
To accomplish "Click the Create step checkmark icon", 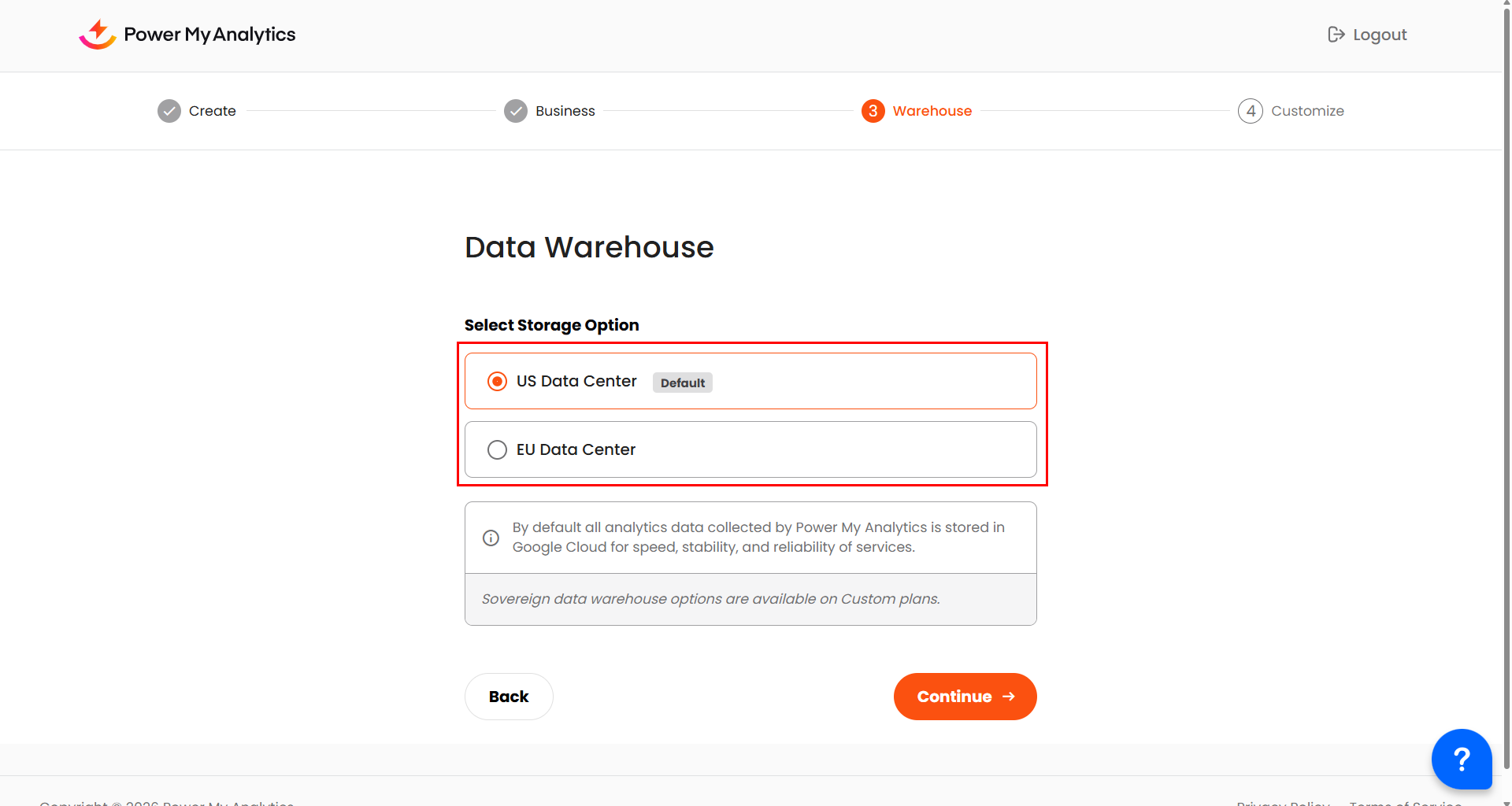I will [169, 111].
